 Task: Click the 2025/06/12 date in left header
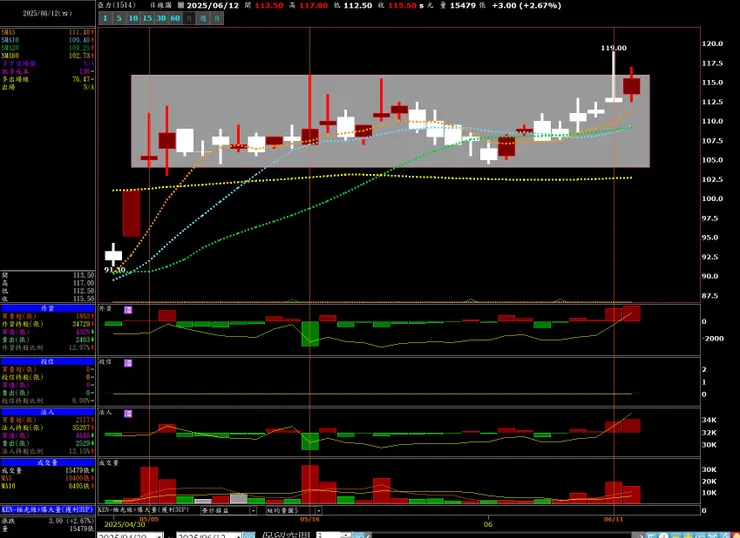[x=48, y=13]
